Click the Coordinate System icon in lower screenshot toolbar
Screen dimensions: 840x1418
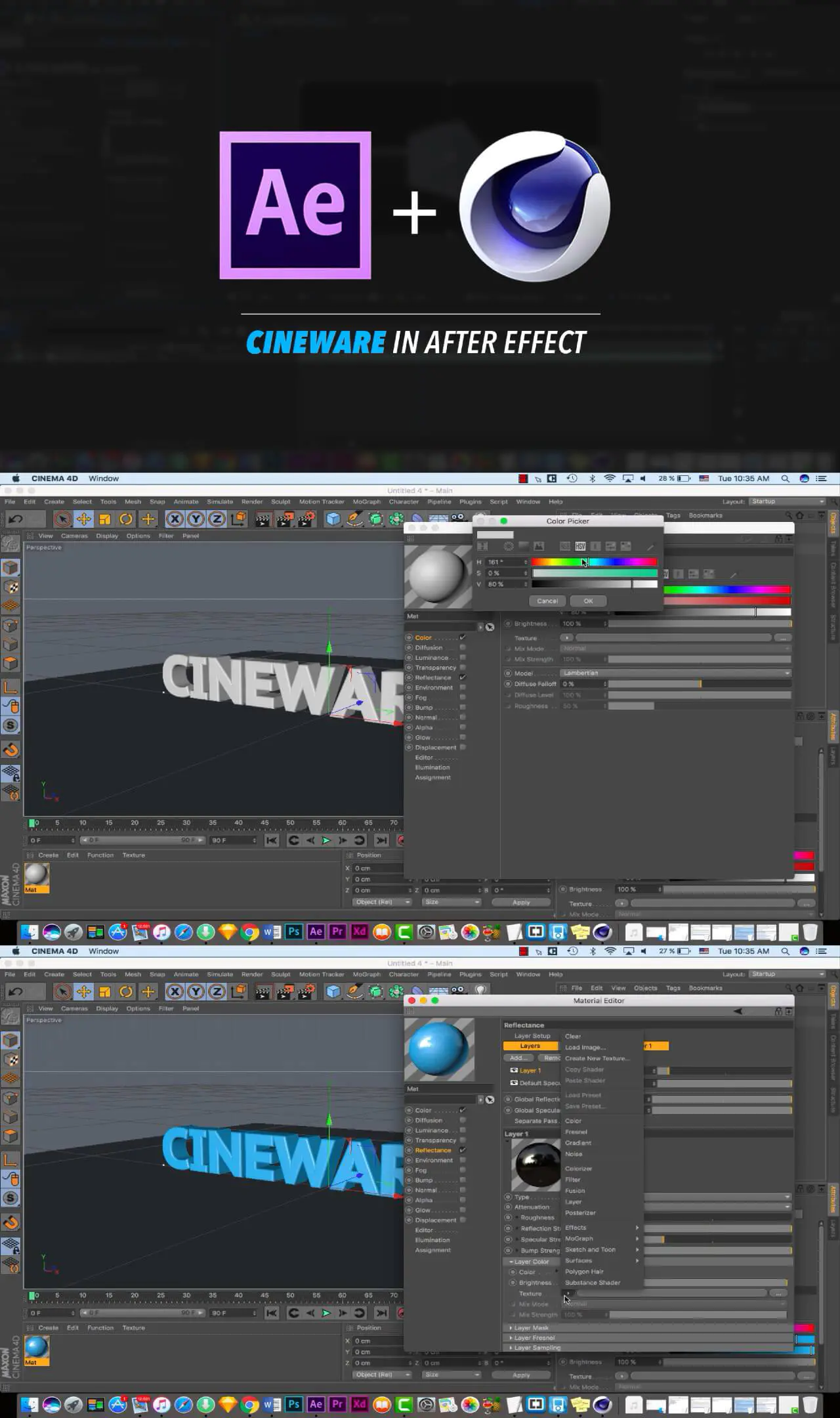coord(238,992)
